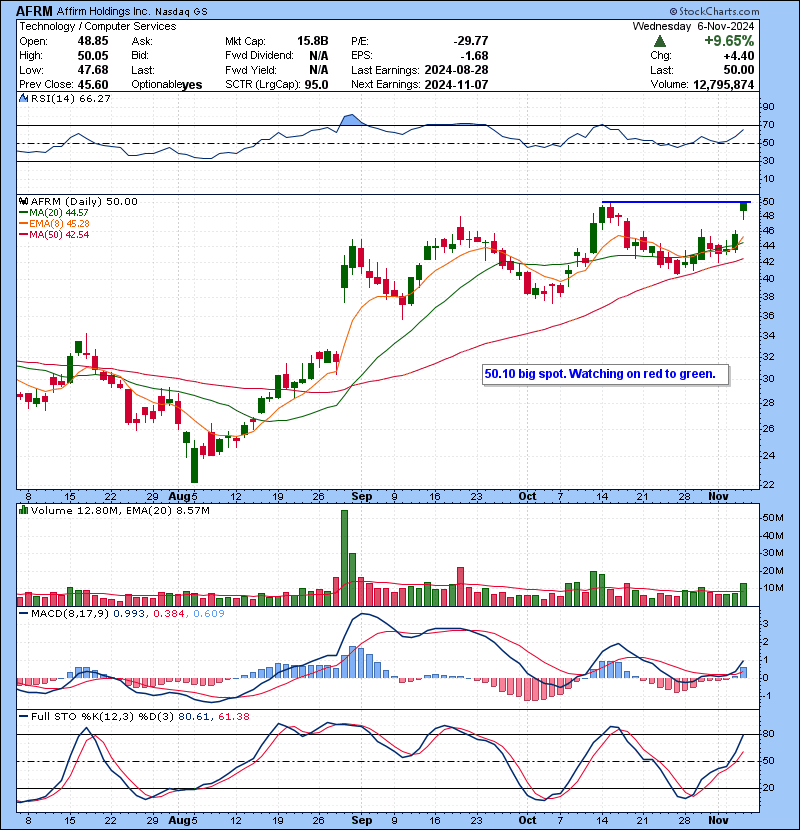The width and height of the screenshot is (800, 830).
Task: Click the green up-triangle change indicator
Action: pyautogui.click(x=660, y=41)
